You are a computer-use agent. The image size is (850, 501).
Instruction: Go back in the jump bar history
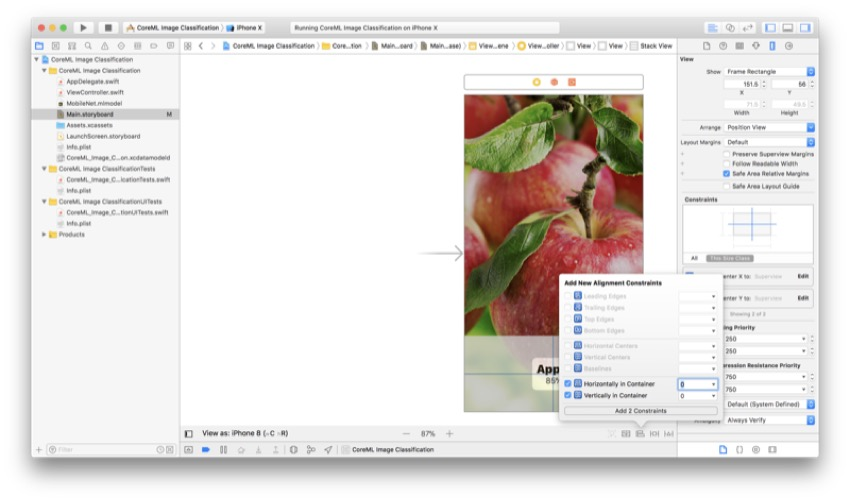click(201, 46)
